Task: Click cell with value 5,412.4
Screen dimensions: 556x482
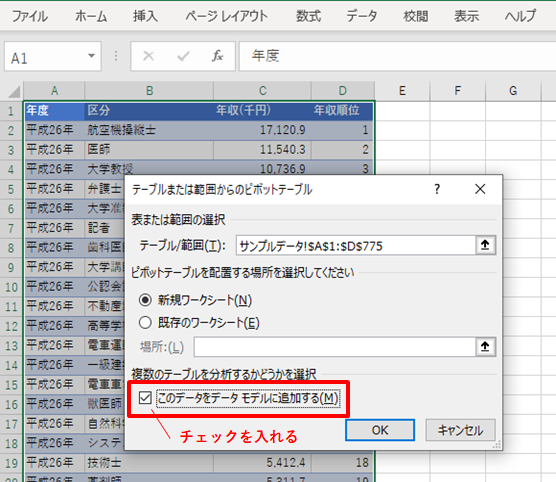Action: pos(262,463)
